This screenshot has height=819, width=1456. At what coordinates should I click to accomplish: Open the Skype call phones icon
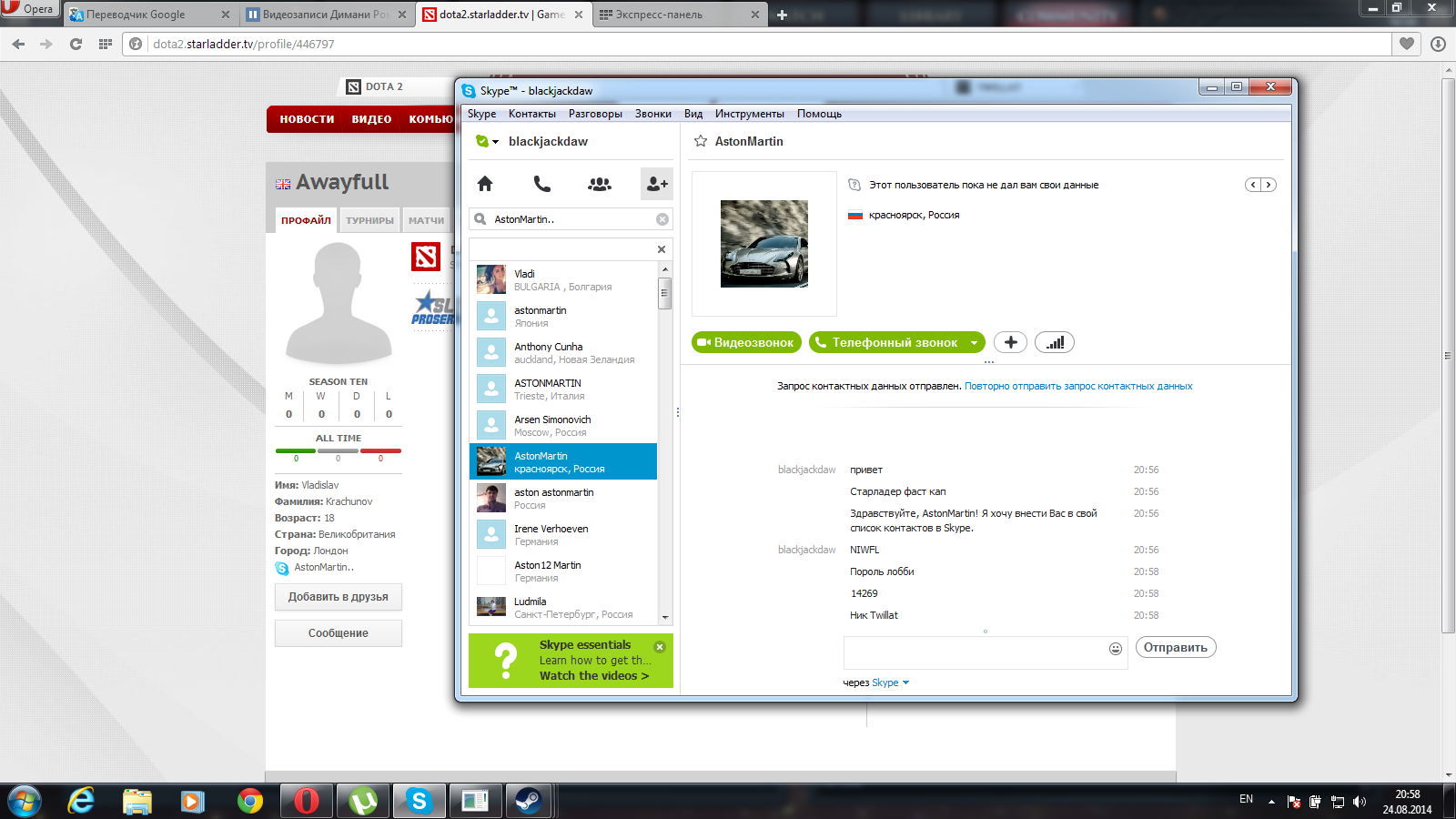point(541,184)
